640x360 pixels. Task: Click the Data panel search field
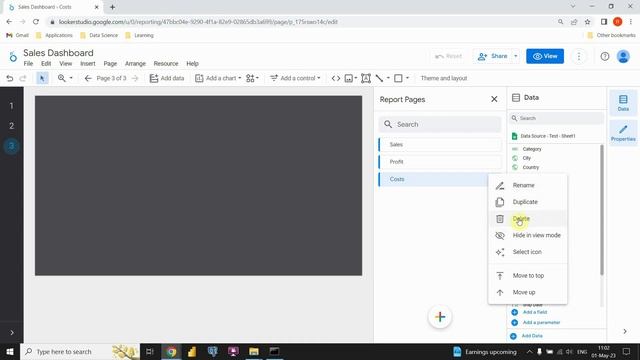pos(557,118)
